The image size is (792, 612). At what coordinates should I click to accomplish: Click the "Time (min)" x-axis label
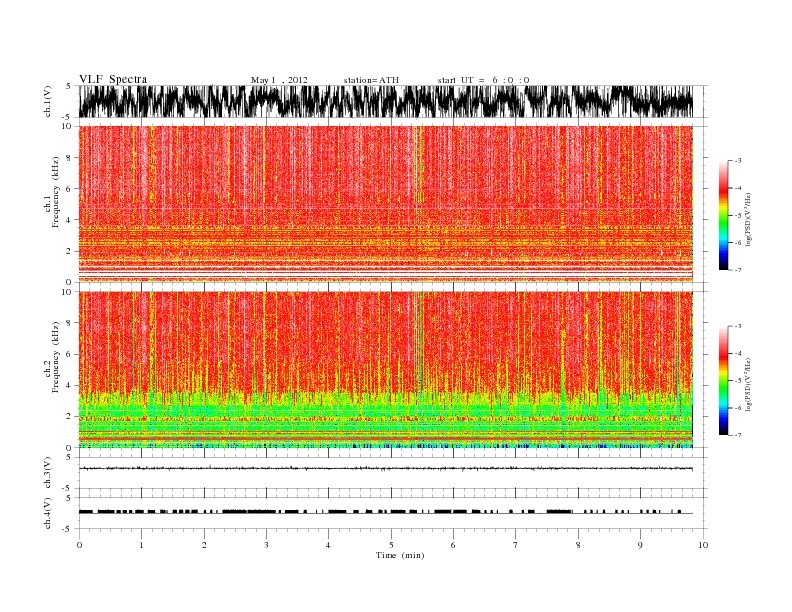pyautogui.click(x=400, y=555)
